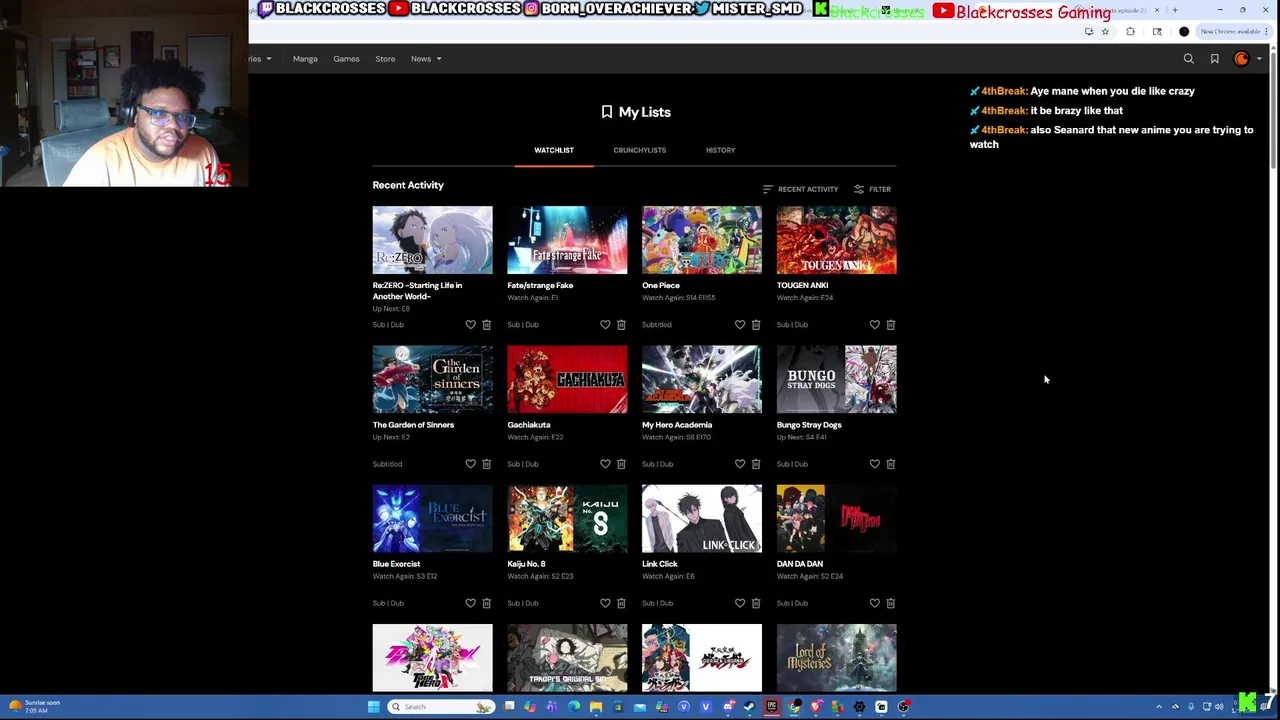The image size is (1280, 720).
Task: Delete Kaiju No. 8 with trash icon
Action: (x=621, y=603)
